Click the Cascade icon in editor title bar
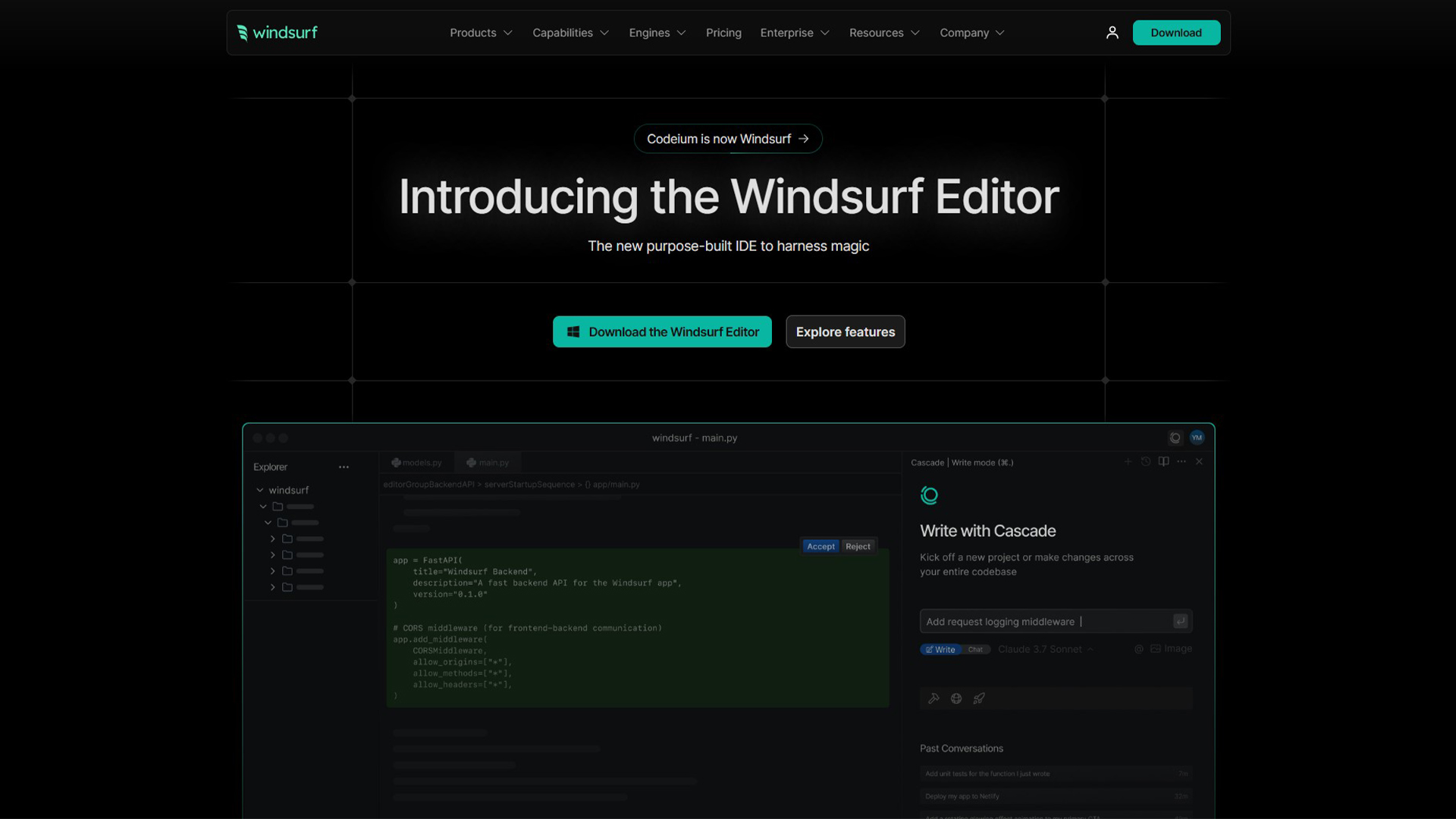 point(1175,438)
